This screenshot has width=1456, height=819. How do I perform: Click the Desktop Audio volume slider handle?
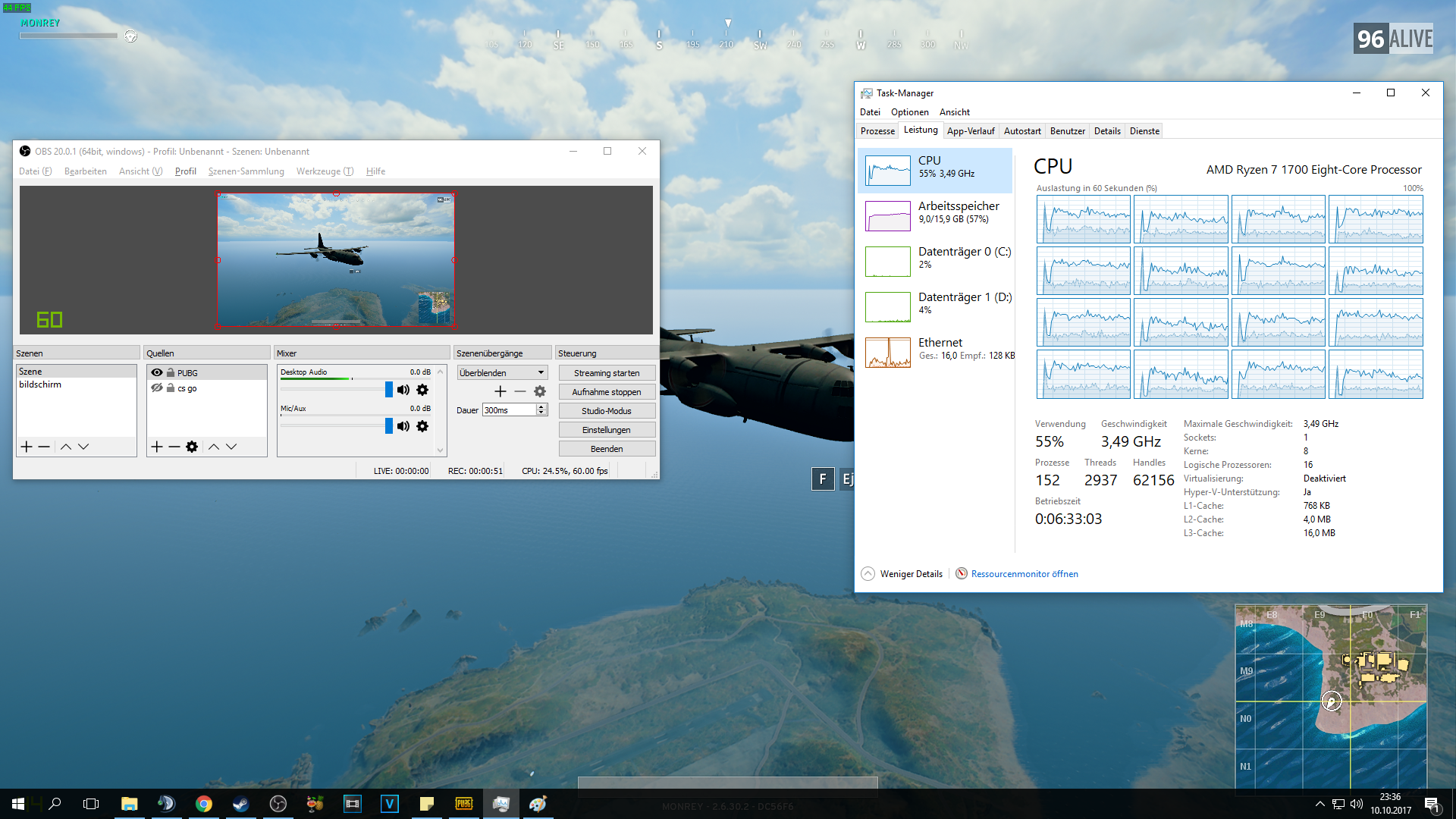tap(389, 390)
